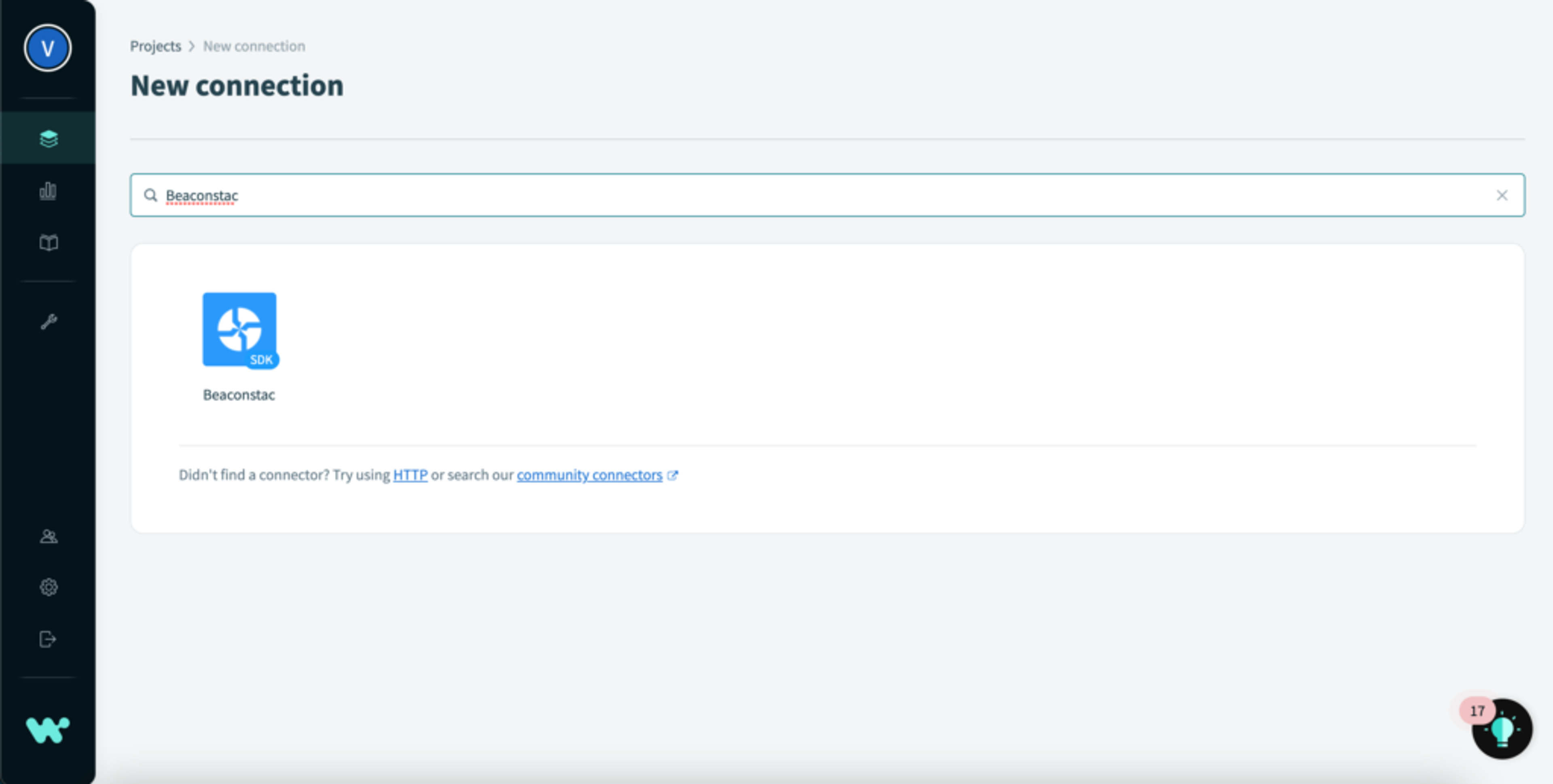The width and height of the screenshot is (1553, 784).
Task: Open the lightbulb tips widget
Action: tap(1502, 729)
